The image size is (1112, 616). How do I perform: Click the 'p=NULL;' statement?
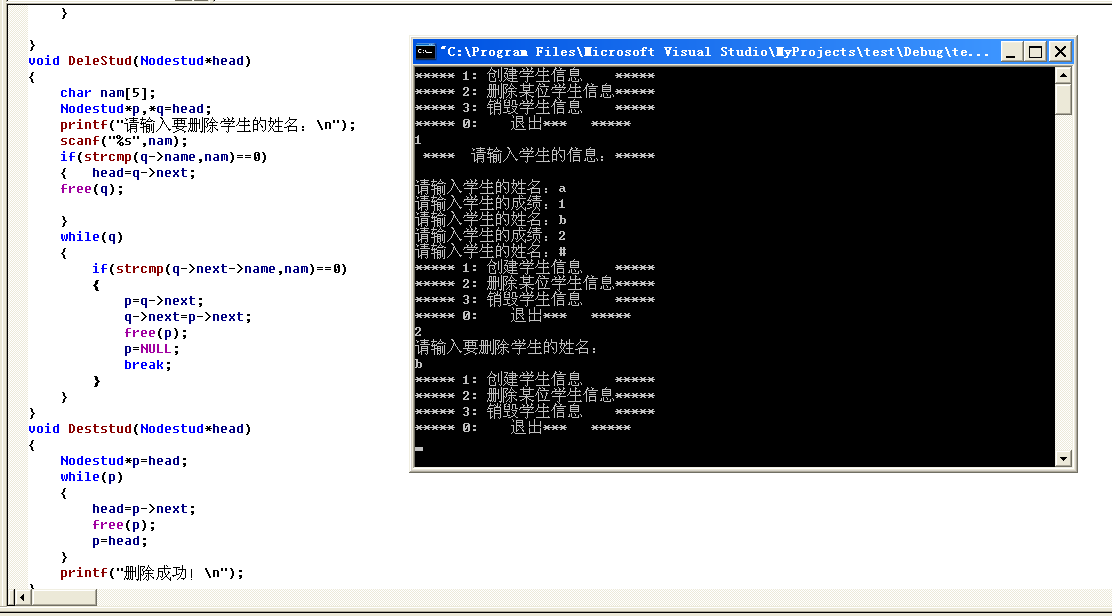152,349
